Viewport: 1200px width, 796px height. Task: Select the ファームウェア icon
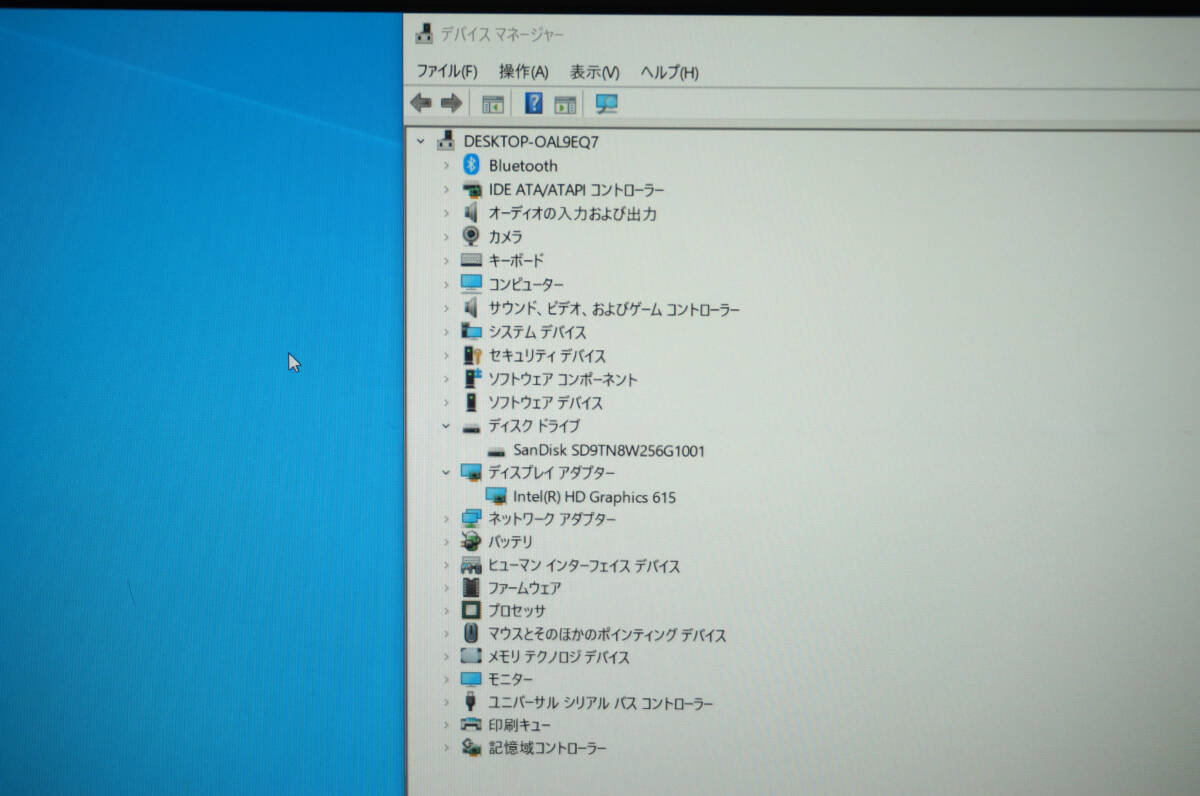point(471,588)
